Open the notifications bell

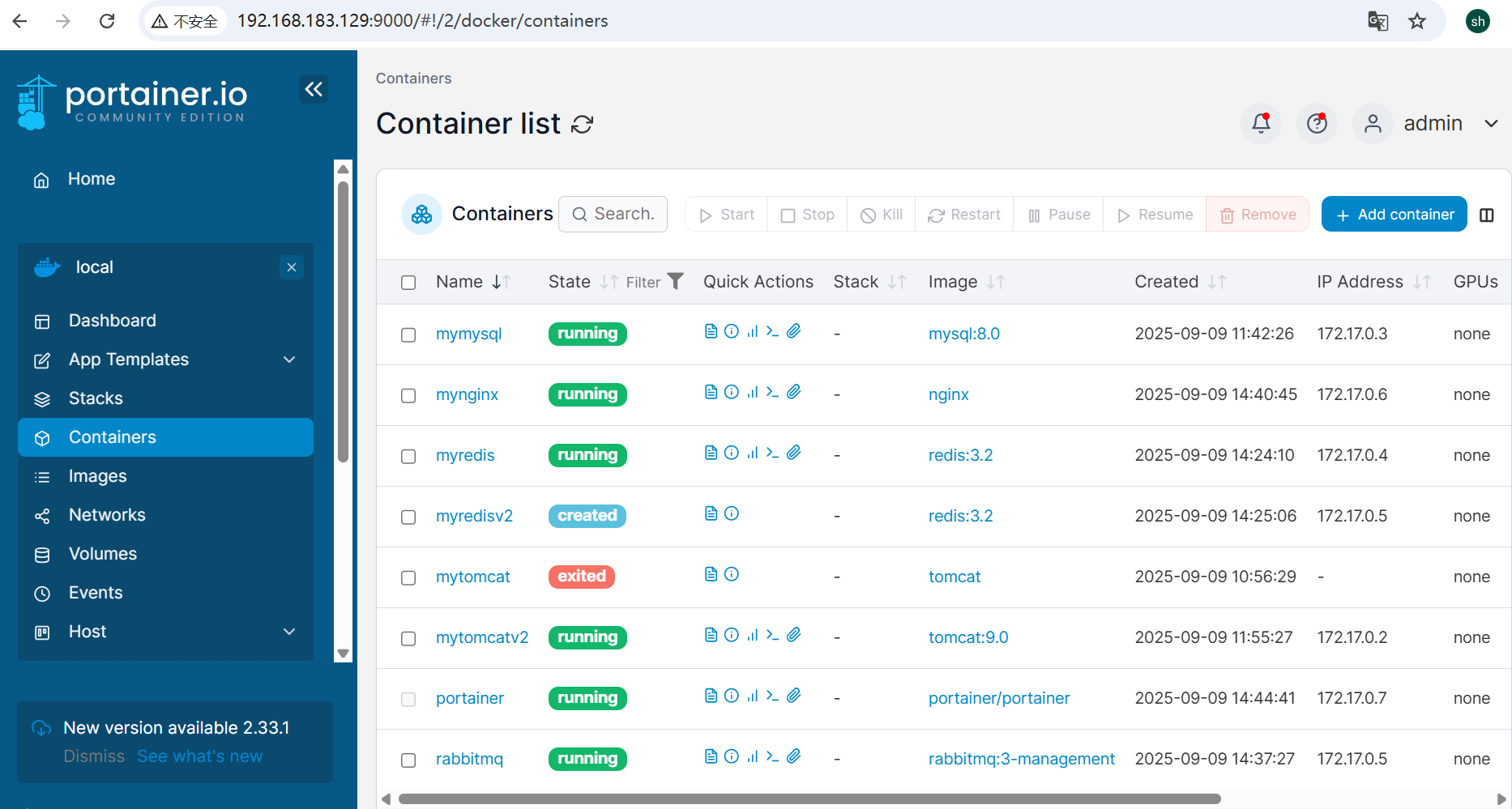1261,123
